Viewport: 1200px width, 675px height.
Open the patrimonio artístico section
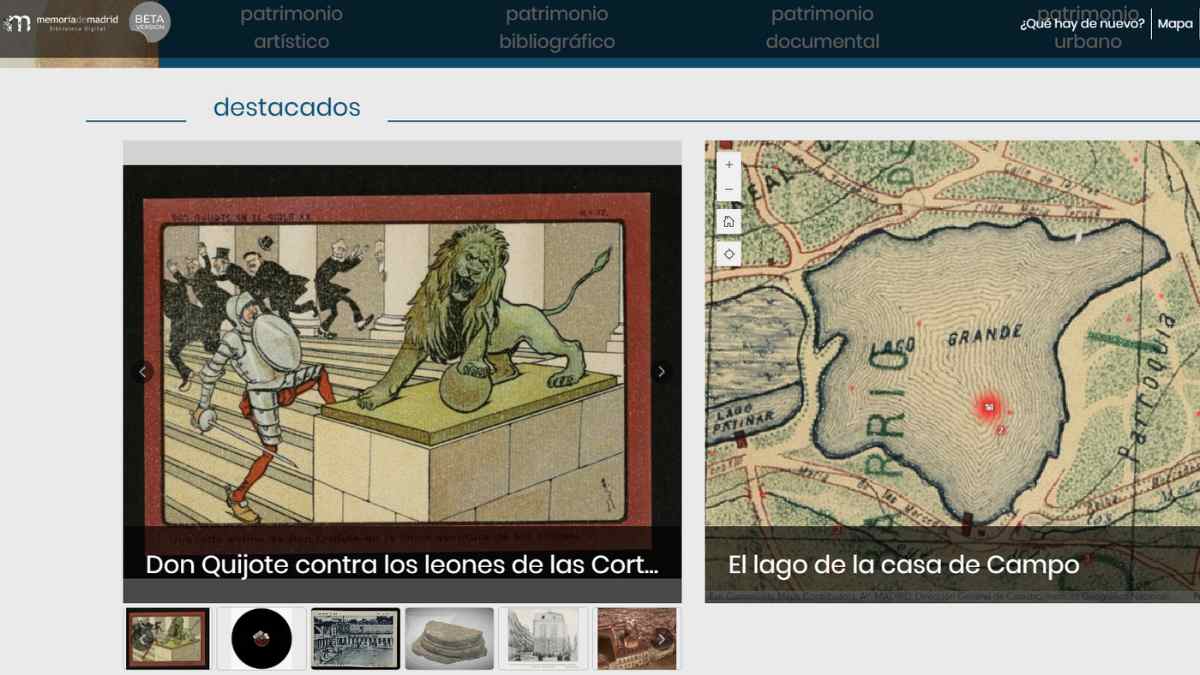(290, 28)
